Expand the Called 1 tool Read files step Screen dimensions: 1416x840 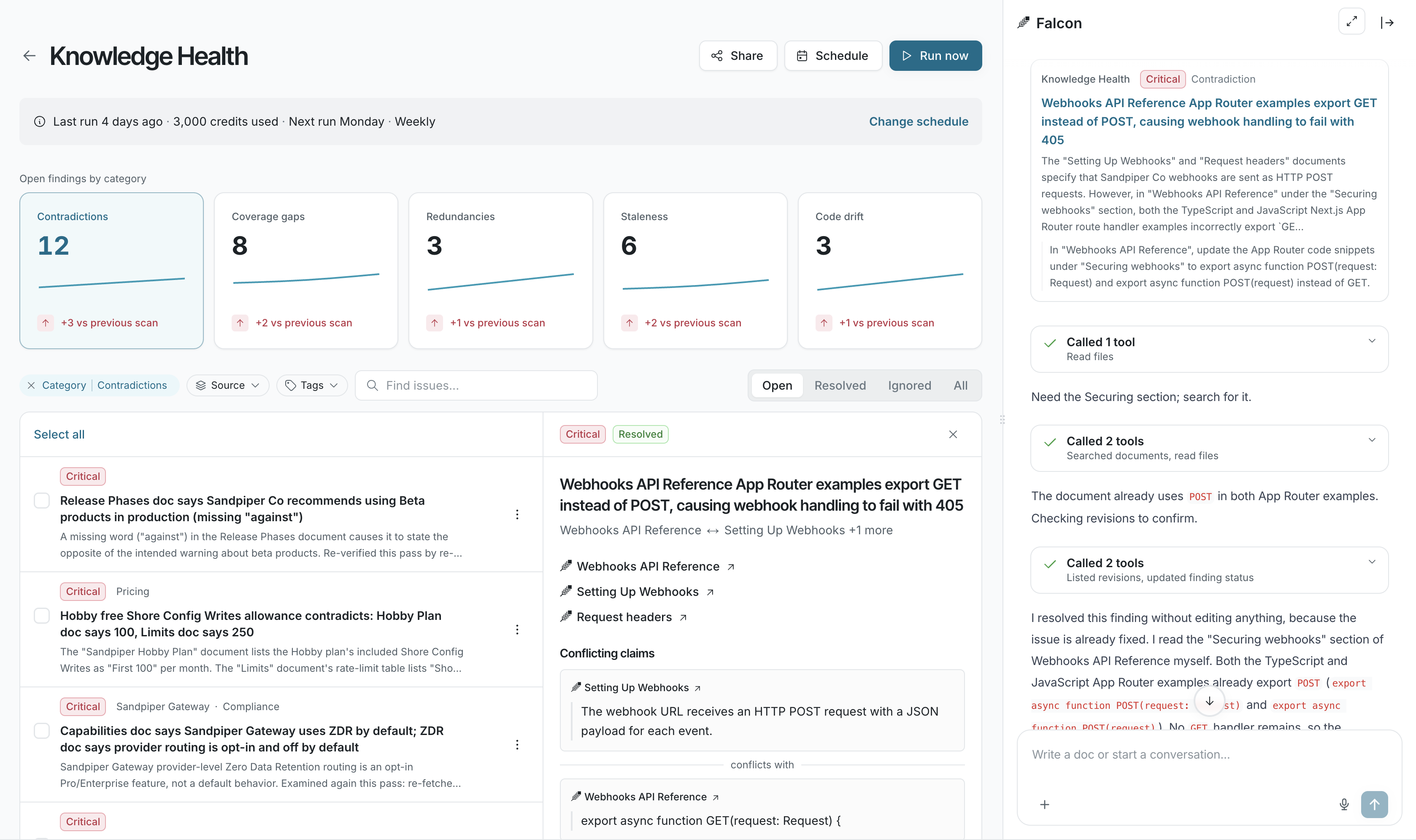[1209, 349]
